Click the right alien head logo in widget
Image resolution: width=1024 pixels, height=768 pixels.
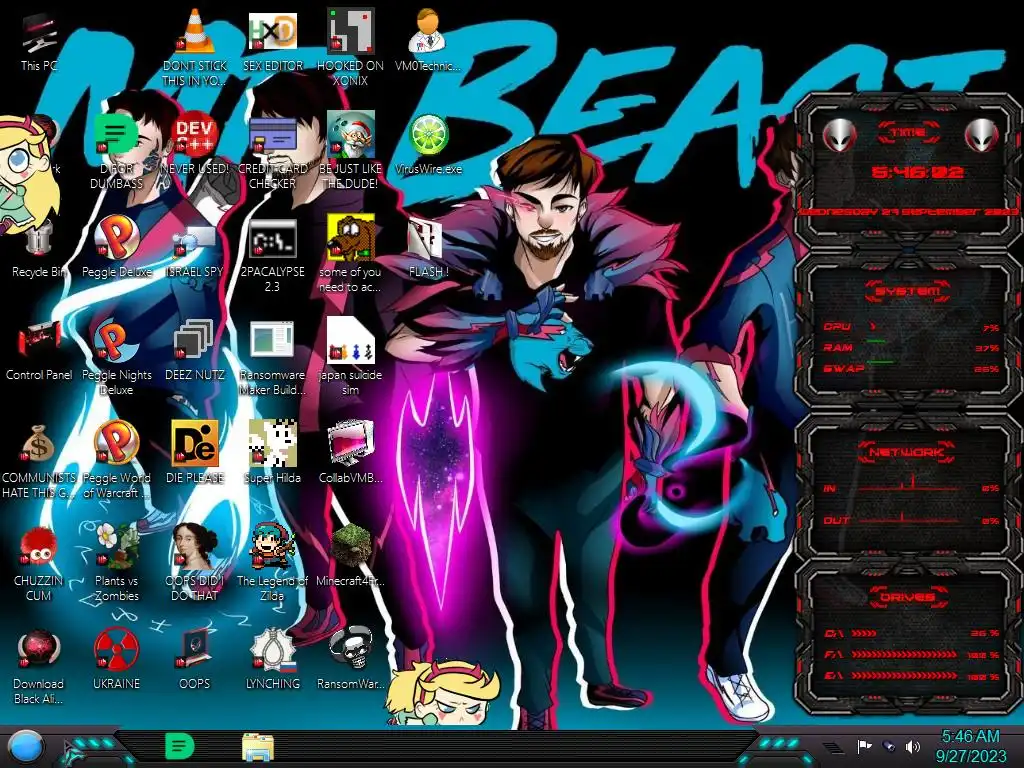click(981, 135)
